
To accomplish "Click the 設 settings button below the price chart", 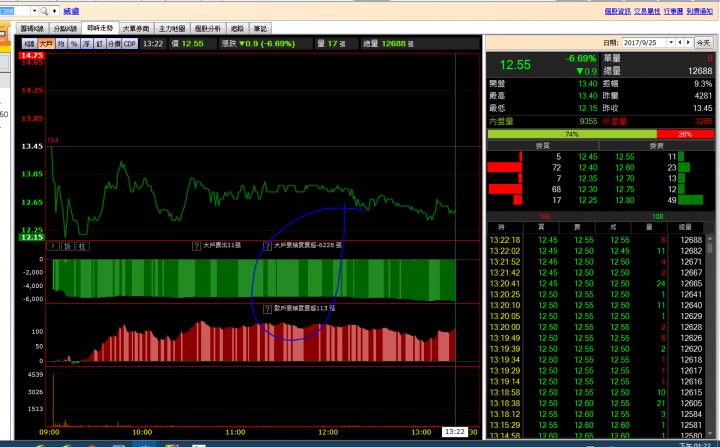I will pos(68,246).
